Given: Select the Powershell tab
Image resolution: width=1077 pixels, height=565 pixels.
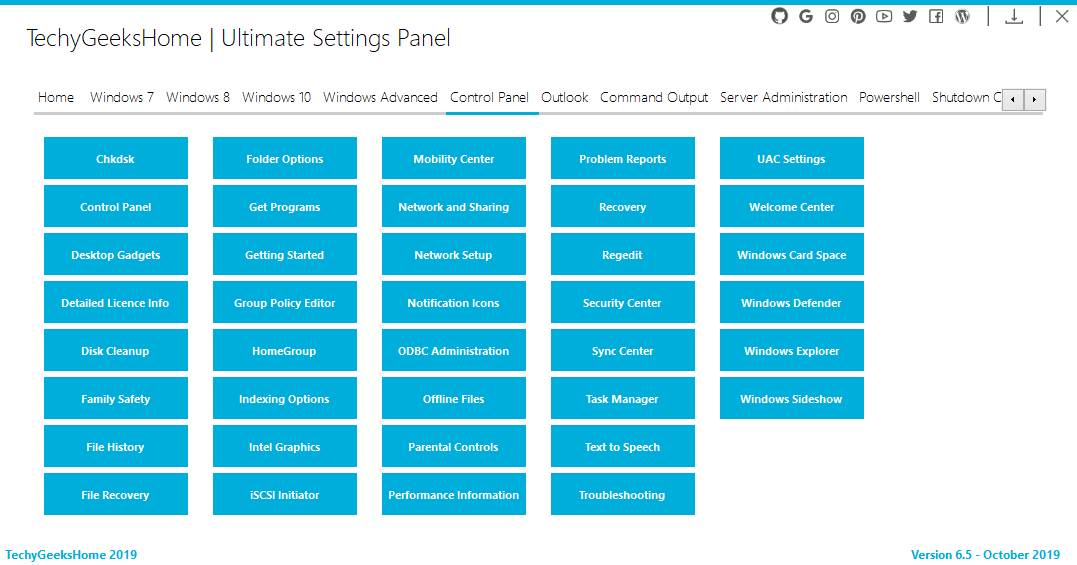Looking at the screenshot, I should 889,97.
